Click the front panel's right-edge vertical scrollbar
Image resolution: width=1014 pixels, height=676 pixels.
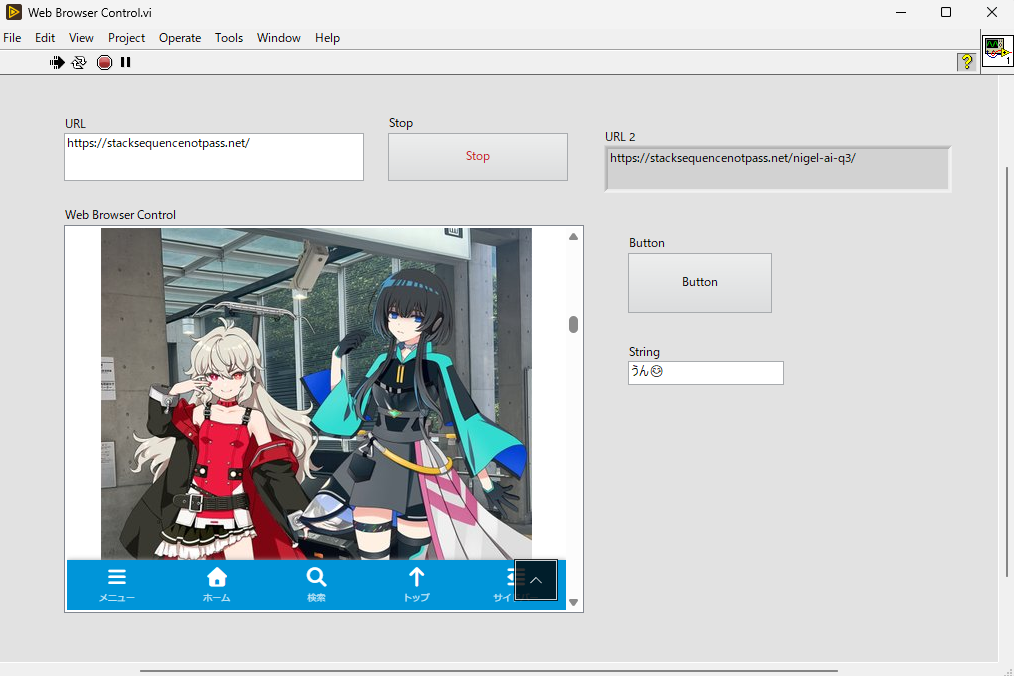coord(1006,372)
